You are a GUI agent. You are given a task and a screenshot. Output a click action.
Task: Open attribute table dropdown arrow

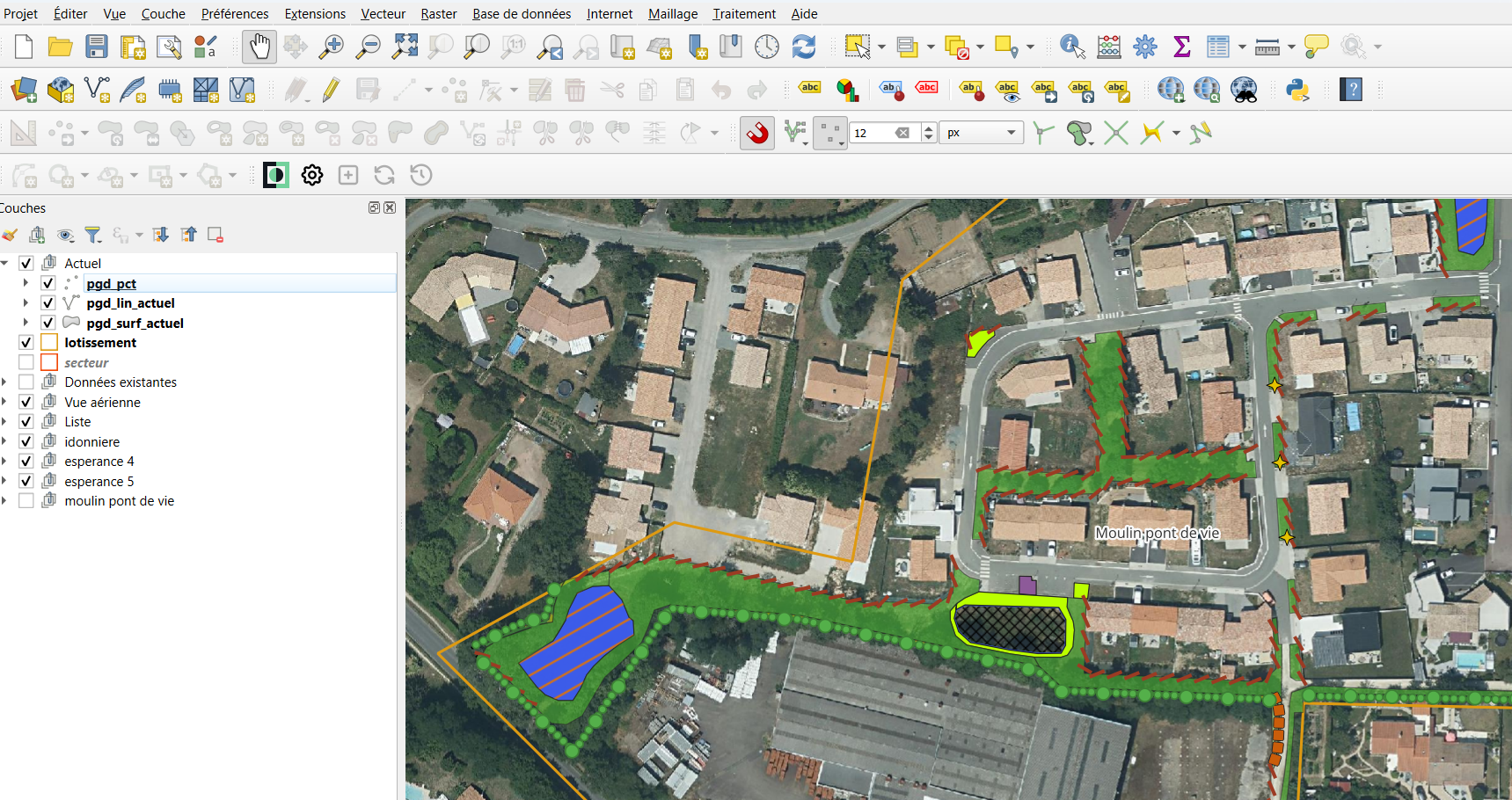click(x=1242, y=47)
